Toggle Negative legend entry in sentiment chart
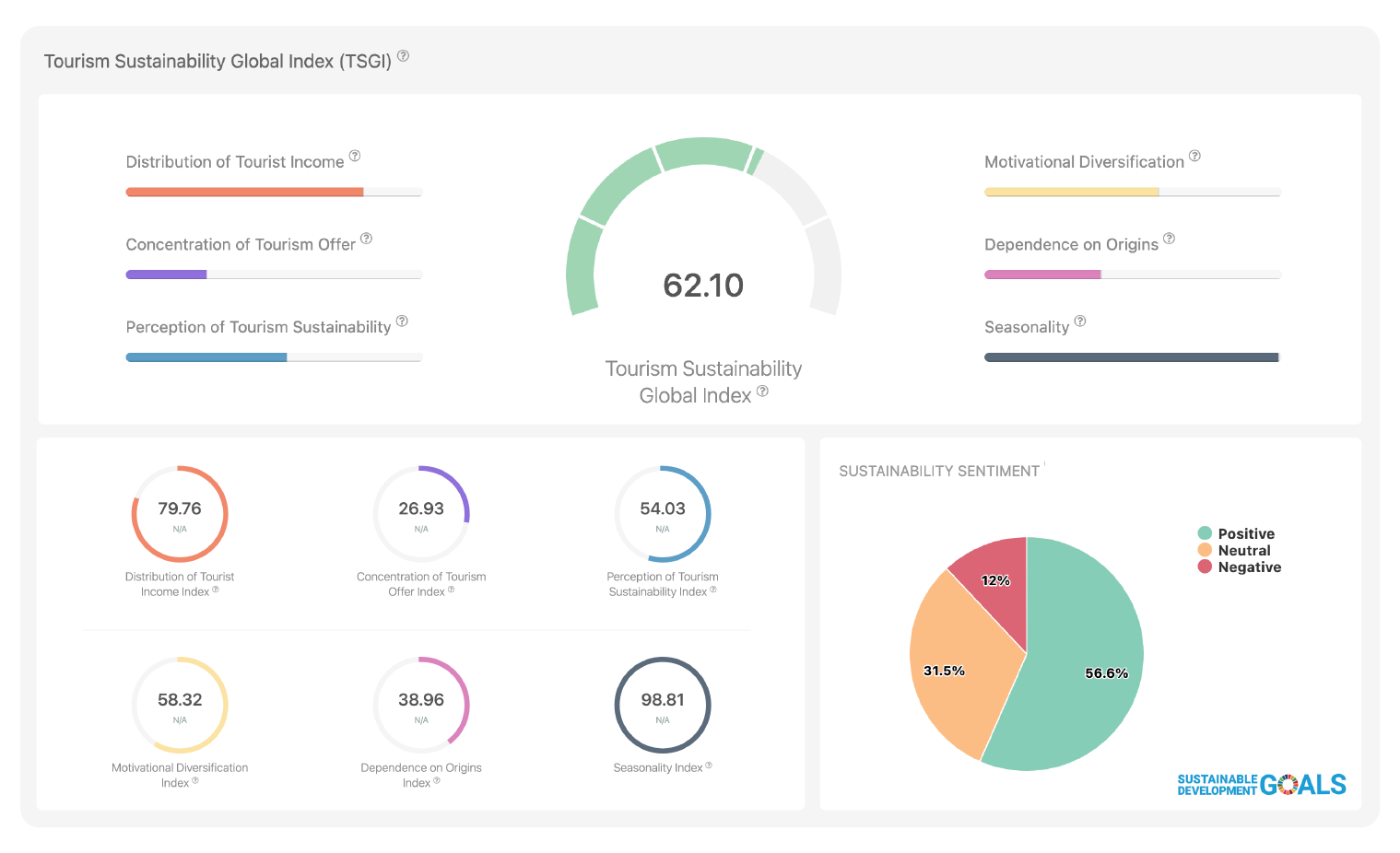The height and width of the screenshot is (853, 1400). click(x=1240, y=567)
